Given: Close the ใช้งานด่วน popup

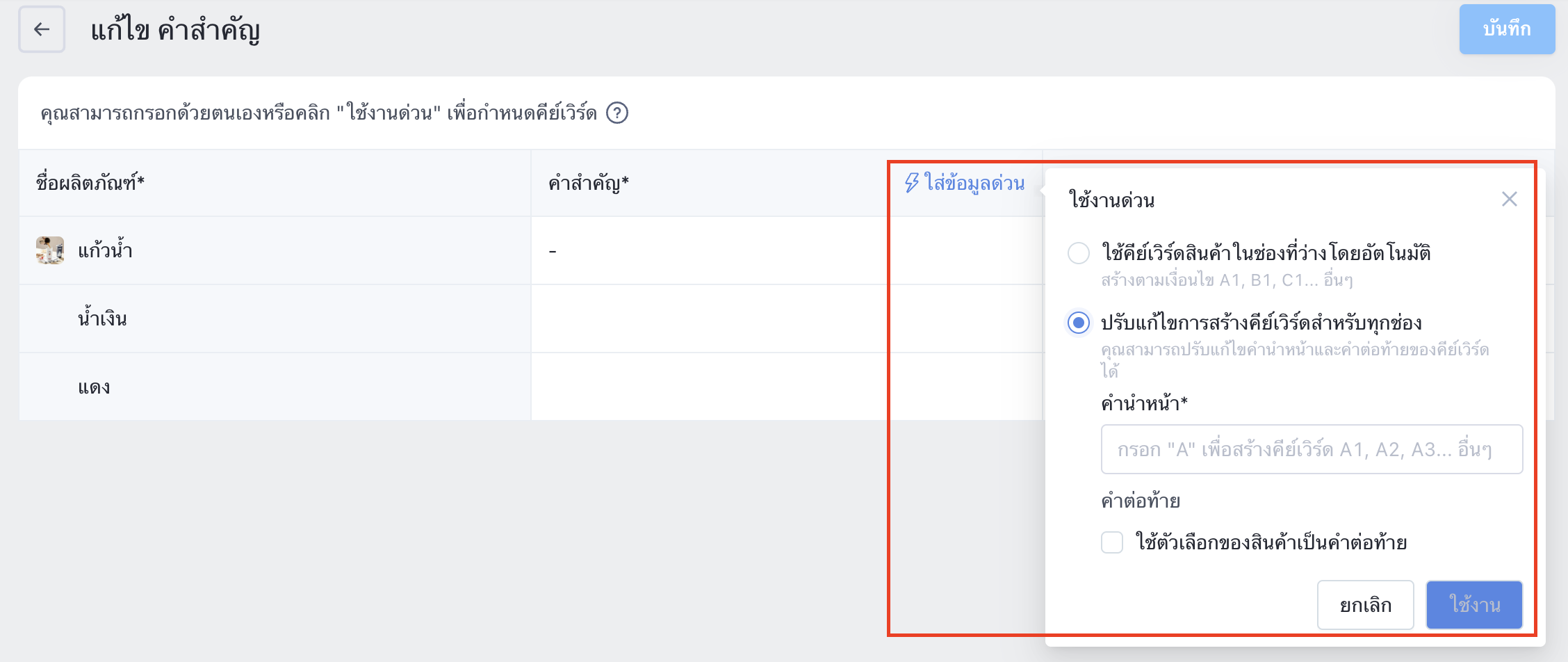Looking at the screenshot, I should pyautogui.click(x=1509, y=200).
